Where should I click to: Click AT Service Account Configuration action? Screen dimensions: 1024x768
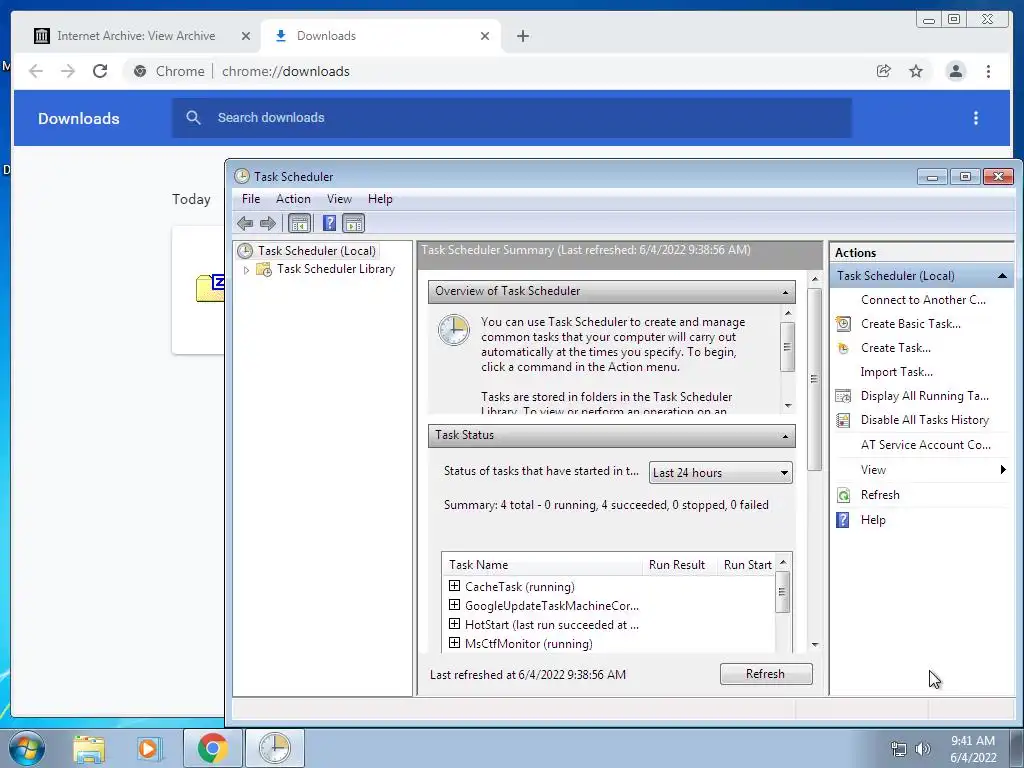925,445
